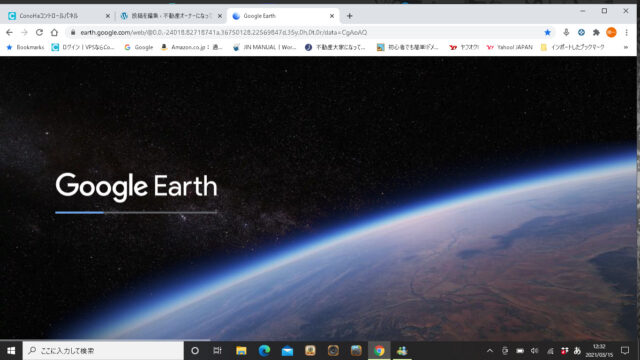This screenshot has height=360, width=640.
Task: Click the blue bookmark star in address bar
Action: [547, 32]
